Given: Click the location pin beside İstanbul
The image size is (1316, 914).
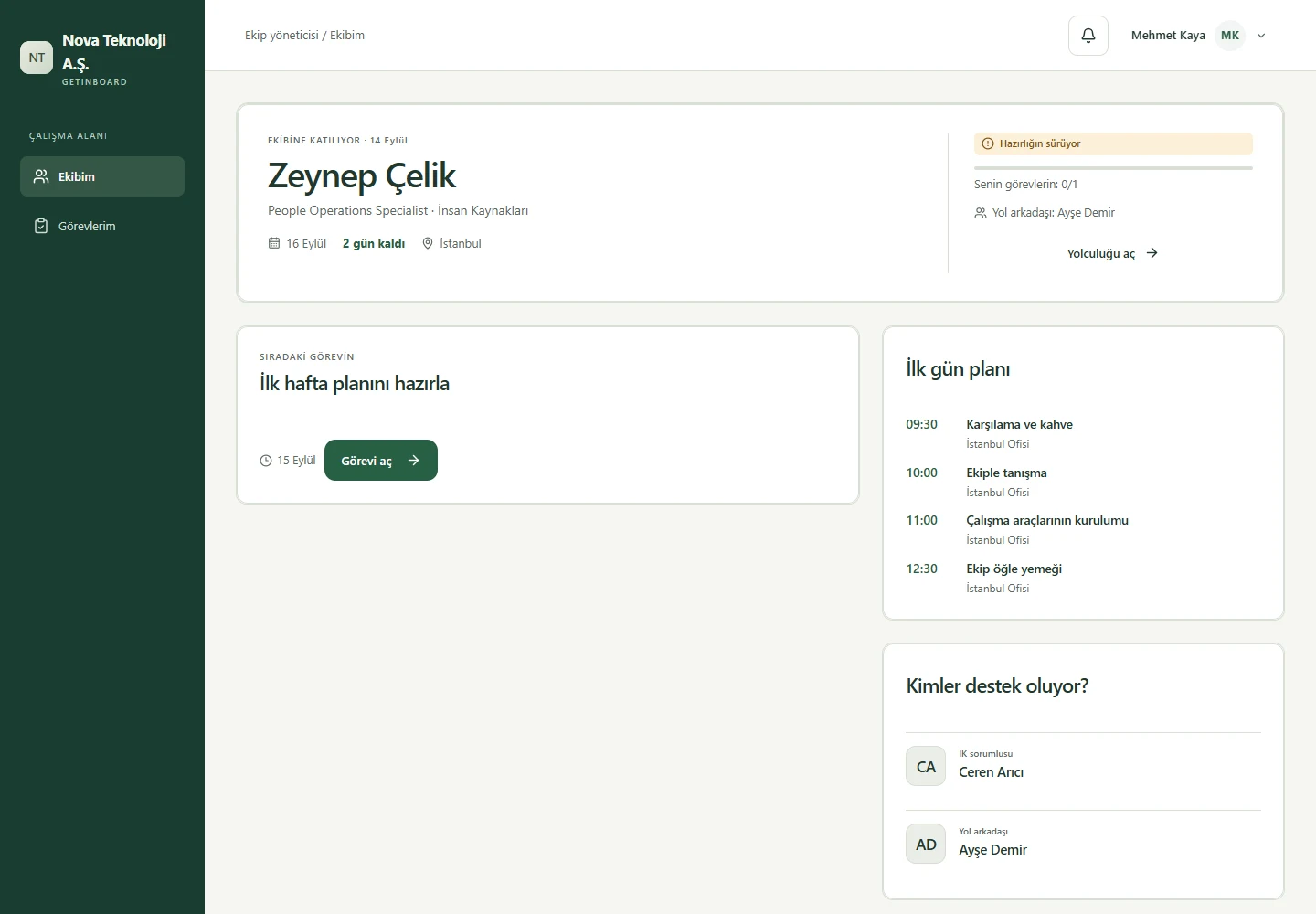Looking at the screenshot, I should (x=428, y=243).
